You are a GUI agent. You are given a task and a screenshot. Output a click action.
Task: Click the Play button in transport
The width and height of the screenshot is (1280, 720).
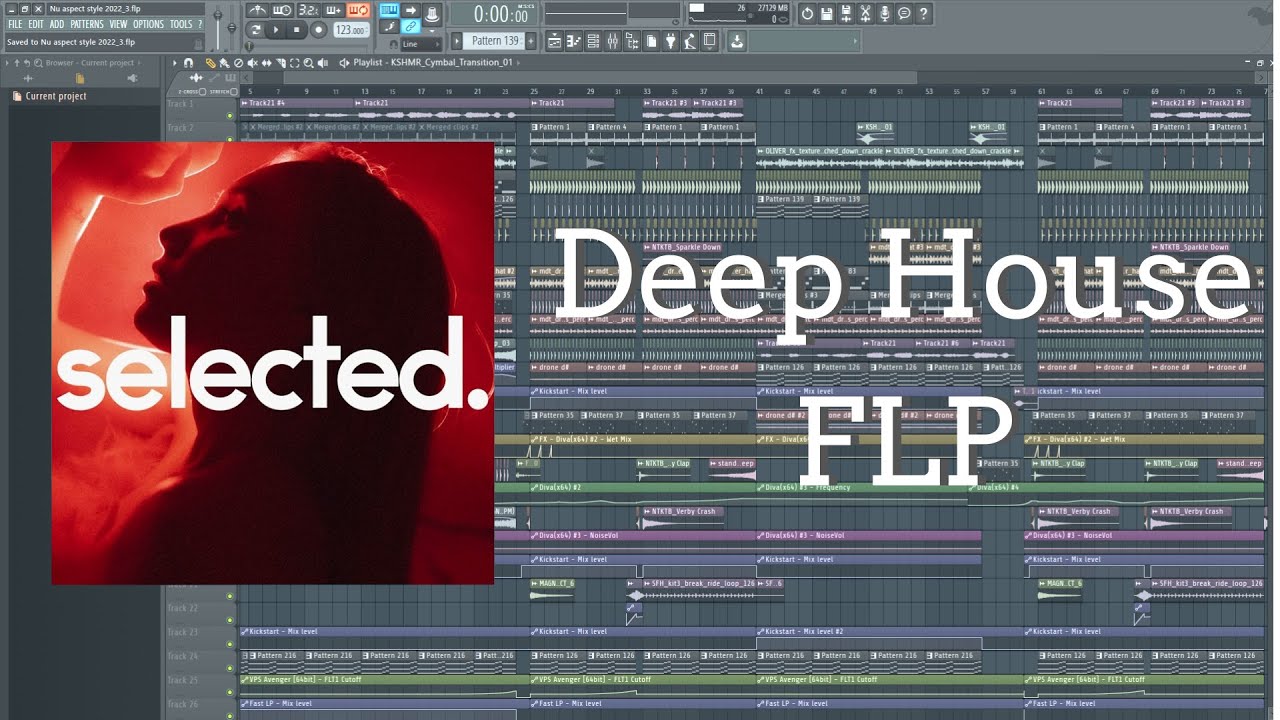(x=275, y=30)
